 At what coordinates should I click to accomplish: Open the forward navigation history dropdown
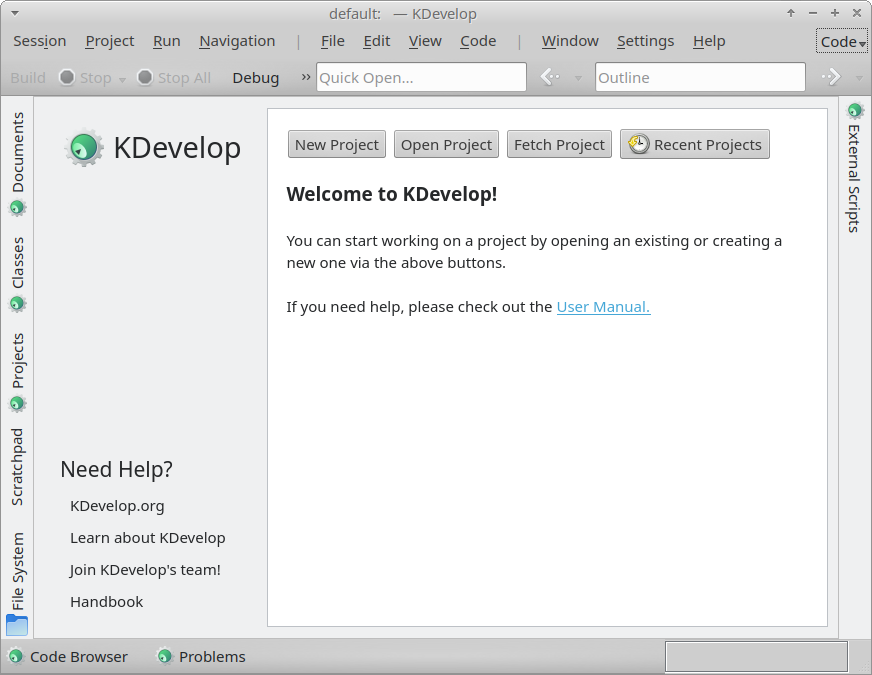tap(859, 78)
